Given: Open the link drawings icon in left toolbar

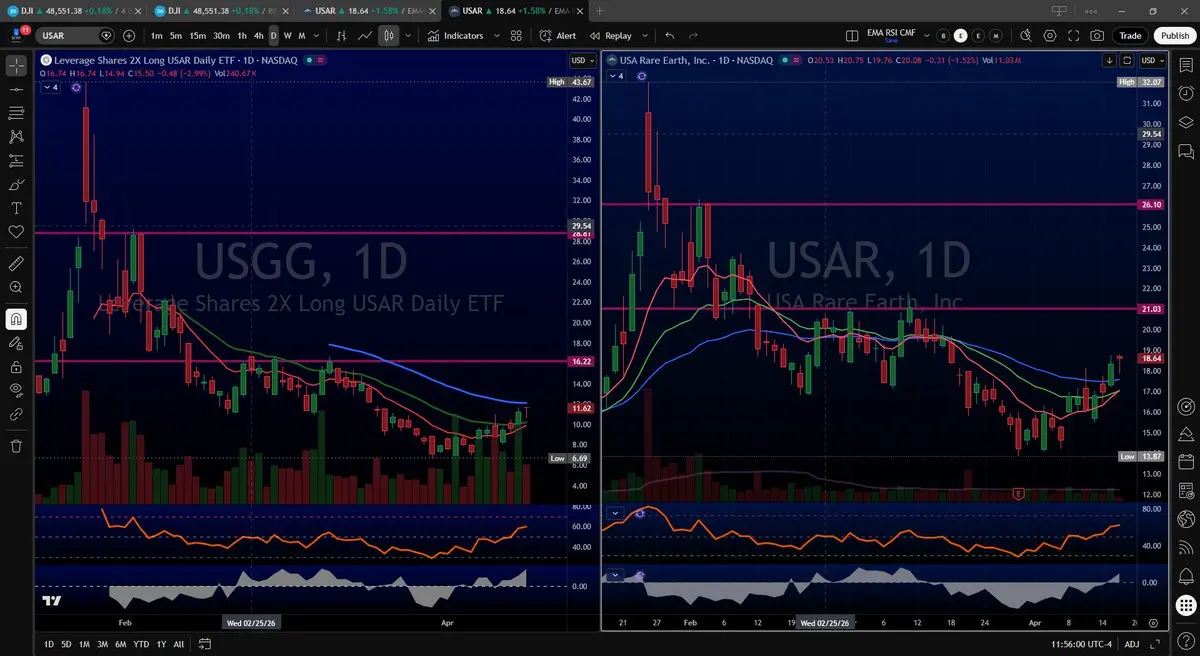Looking at the screenshot, I should 16,413.
